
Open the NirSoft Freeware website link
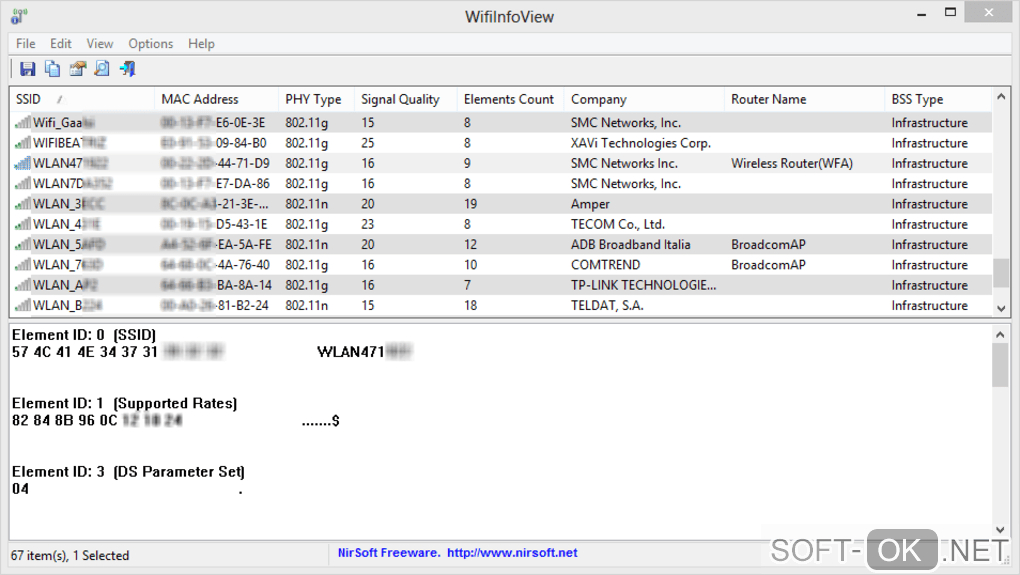457,553
